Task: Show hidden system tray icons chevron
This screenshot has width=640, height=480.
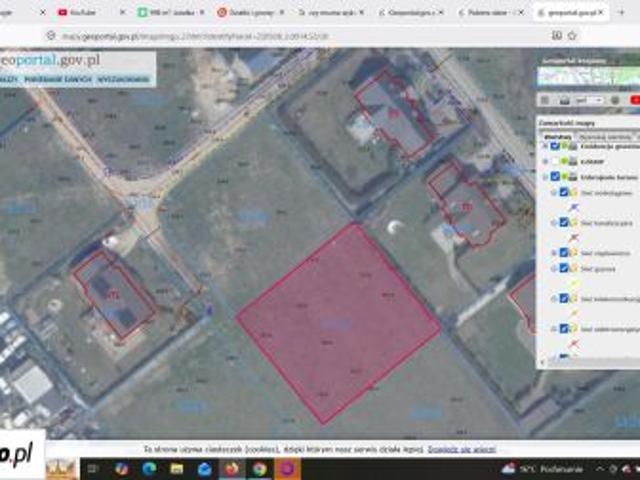Action: point(600,469)
